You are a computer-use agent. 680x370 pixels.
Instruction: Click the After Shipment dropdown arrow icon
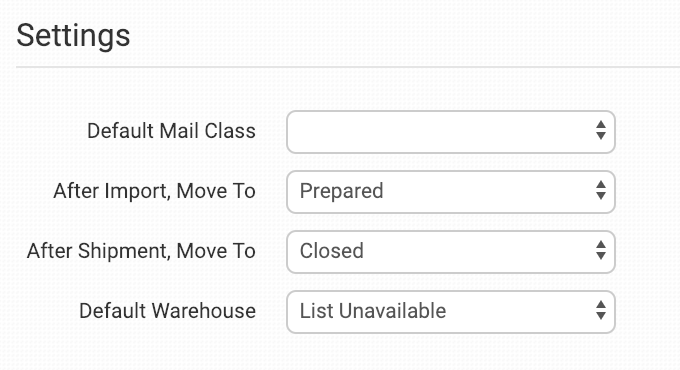pyautogui.click(x=601, y=250)
